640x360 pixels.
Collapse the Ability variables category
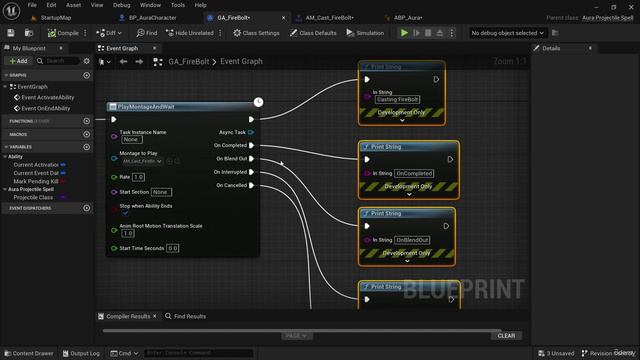pos(5,157)
